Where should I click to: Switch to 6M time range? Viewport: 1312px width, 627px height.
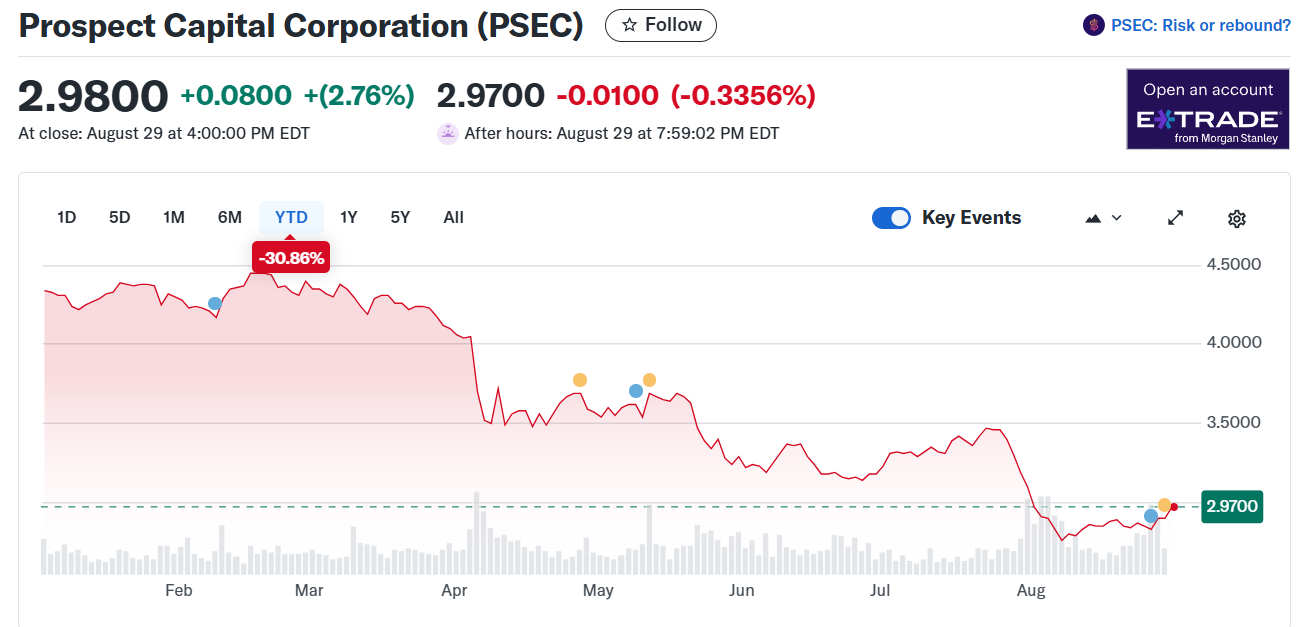[x=230, y=217]
